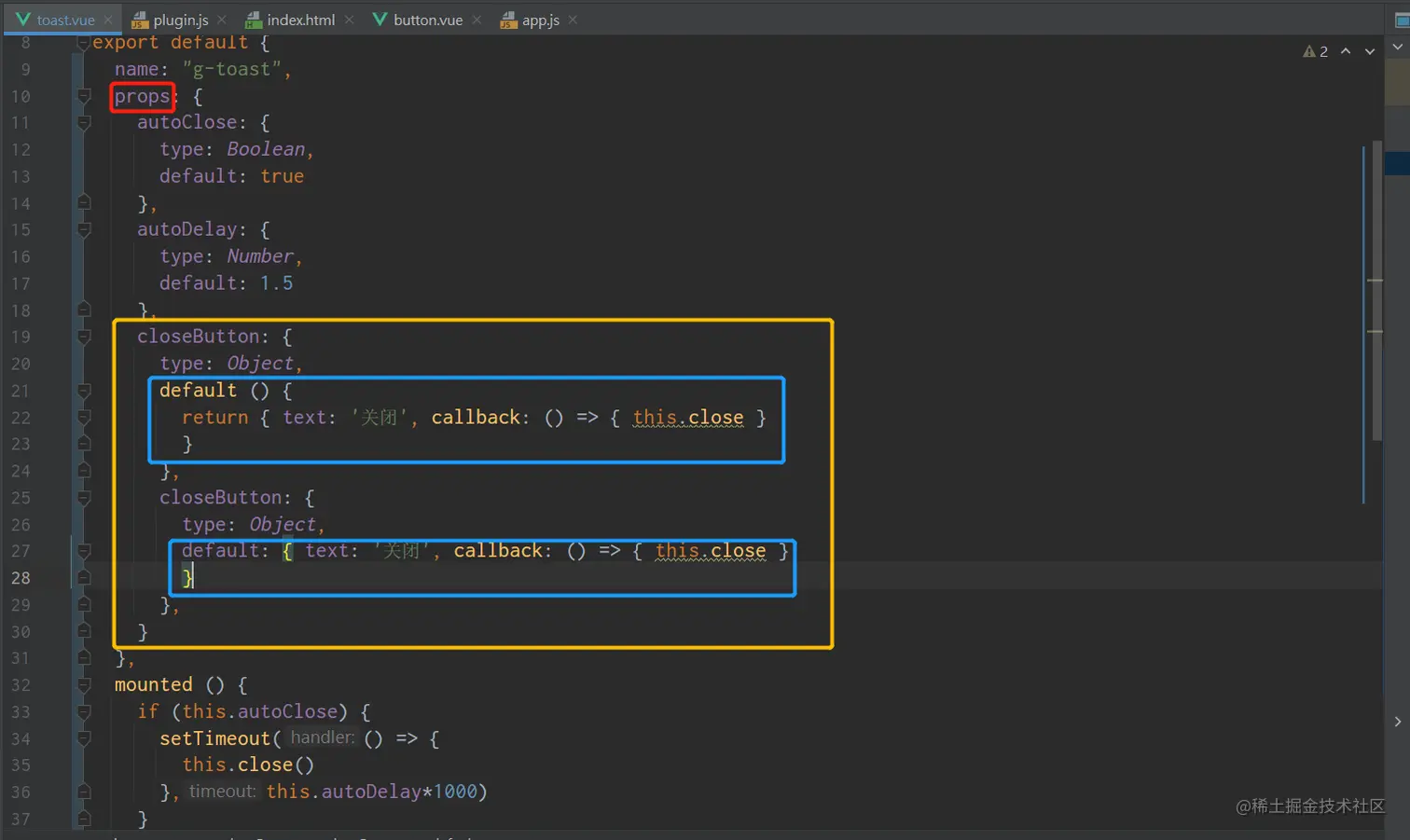Image resolution: width=1410 pixels, height=840 pixels.
Task: Go to previous highlighted error arrow
Action: (x=1346, y=51)
